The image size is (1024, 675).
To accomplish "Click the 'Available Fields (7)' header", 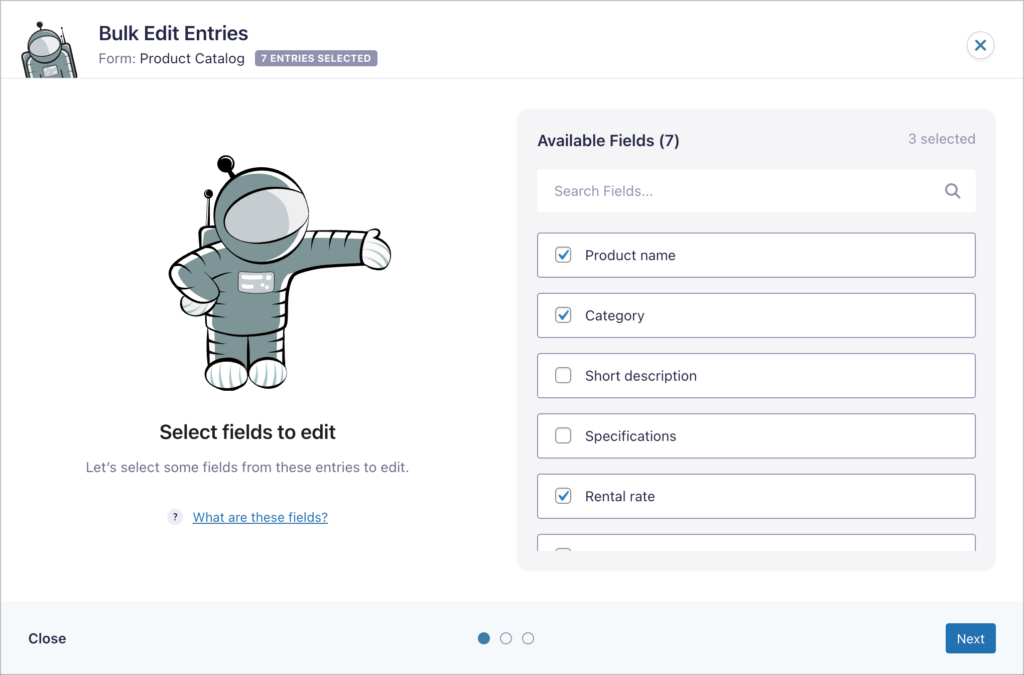I will pyautogui.click(x=608, y=140).
